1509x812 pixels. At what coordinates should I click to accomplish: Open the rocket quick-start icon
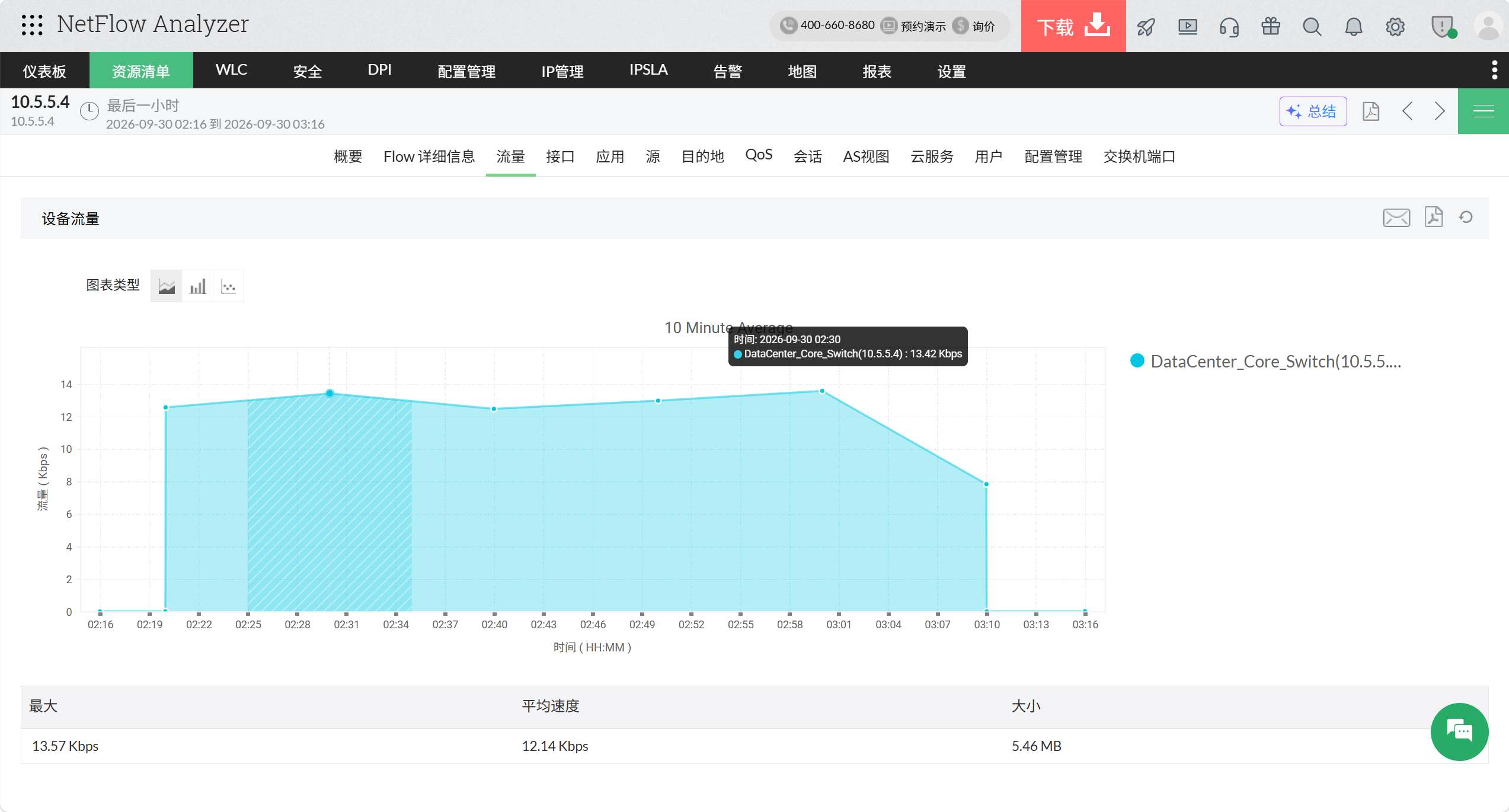1146,27
